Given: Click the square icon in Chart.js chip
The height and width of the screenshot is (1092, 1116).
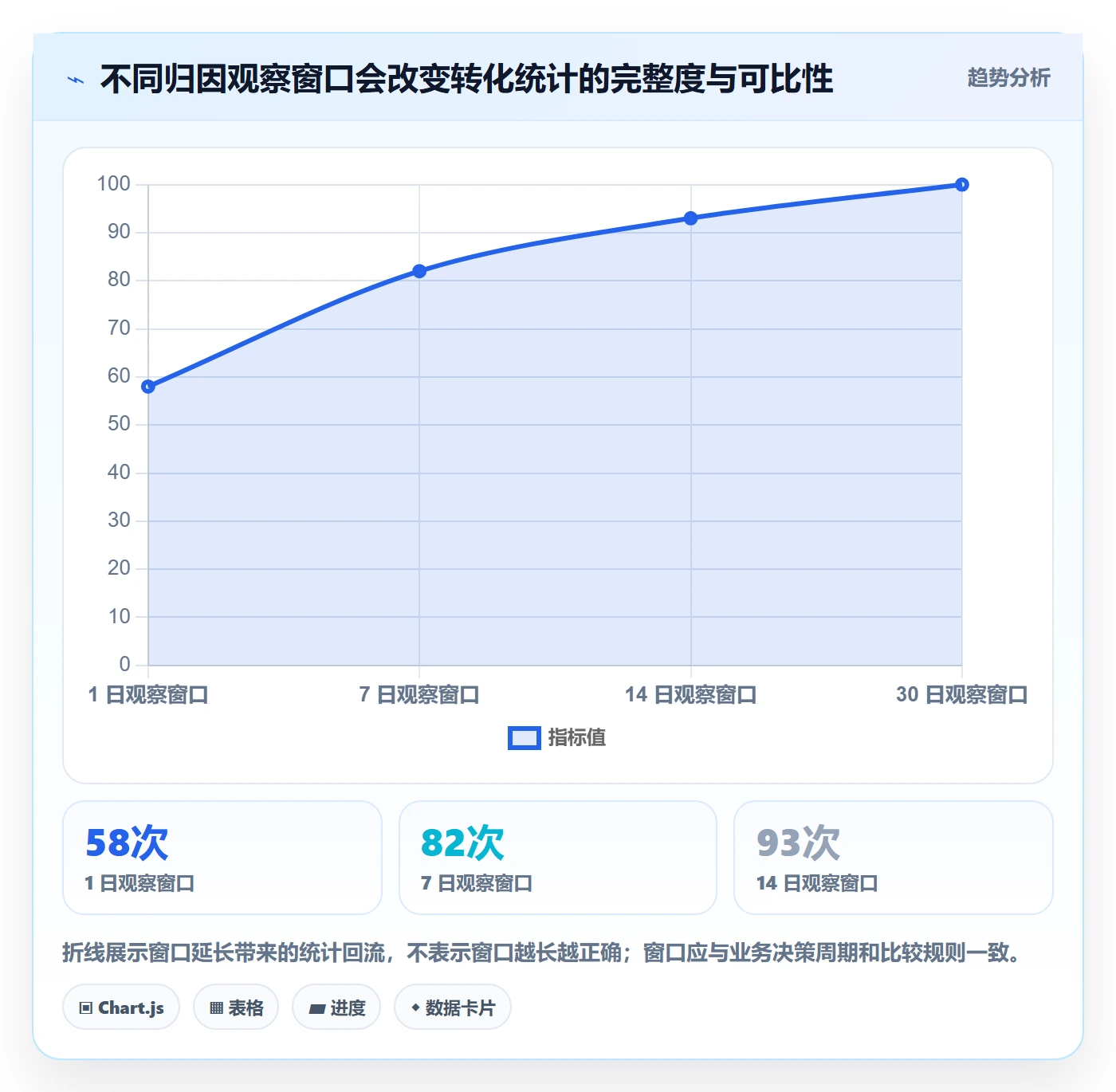Looking at the screenshot, I should (86, 1008).
